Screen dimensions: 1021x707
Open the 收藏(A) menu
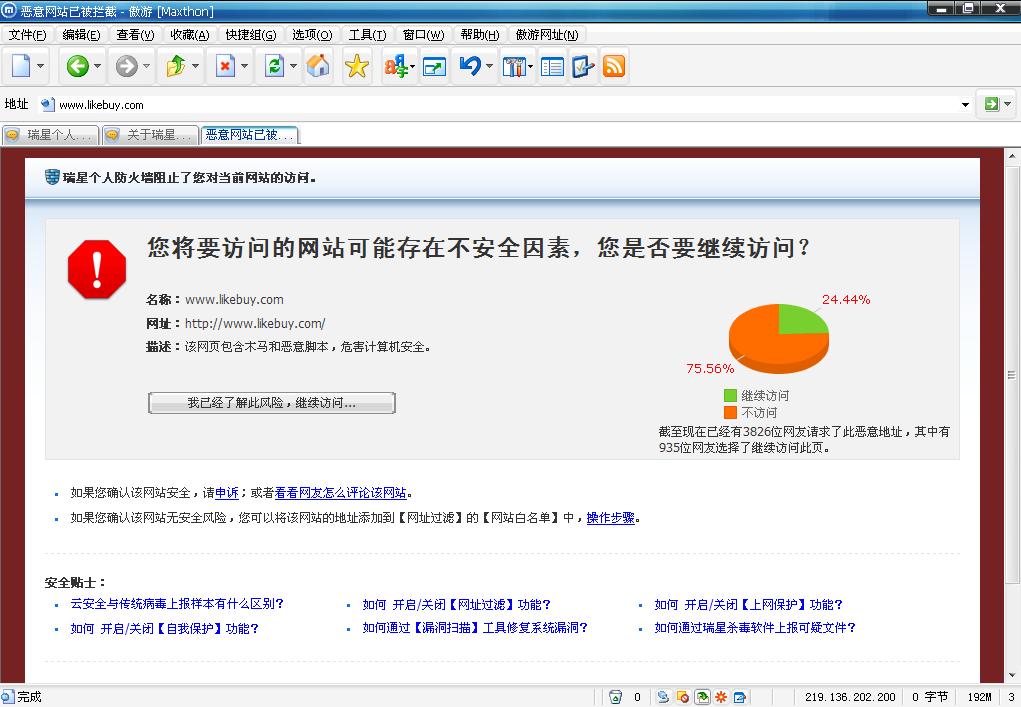point(189,35)
